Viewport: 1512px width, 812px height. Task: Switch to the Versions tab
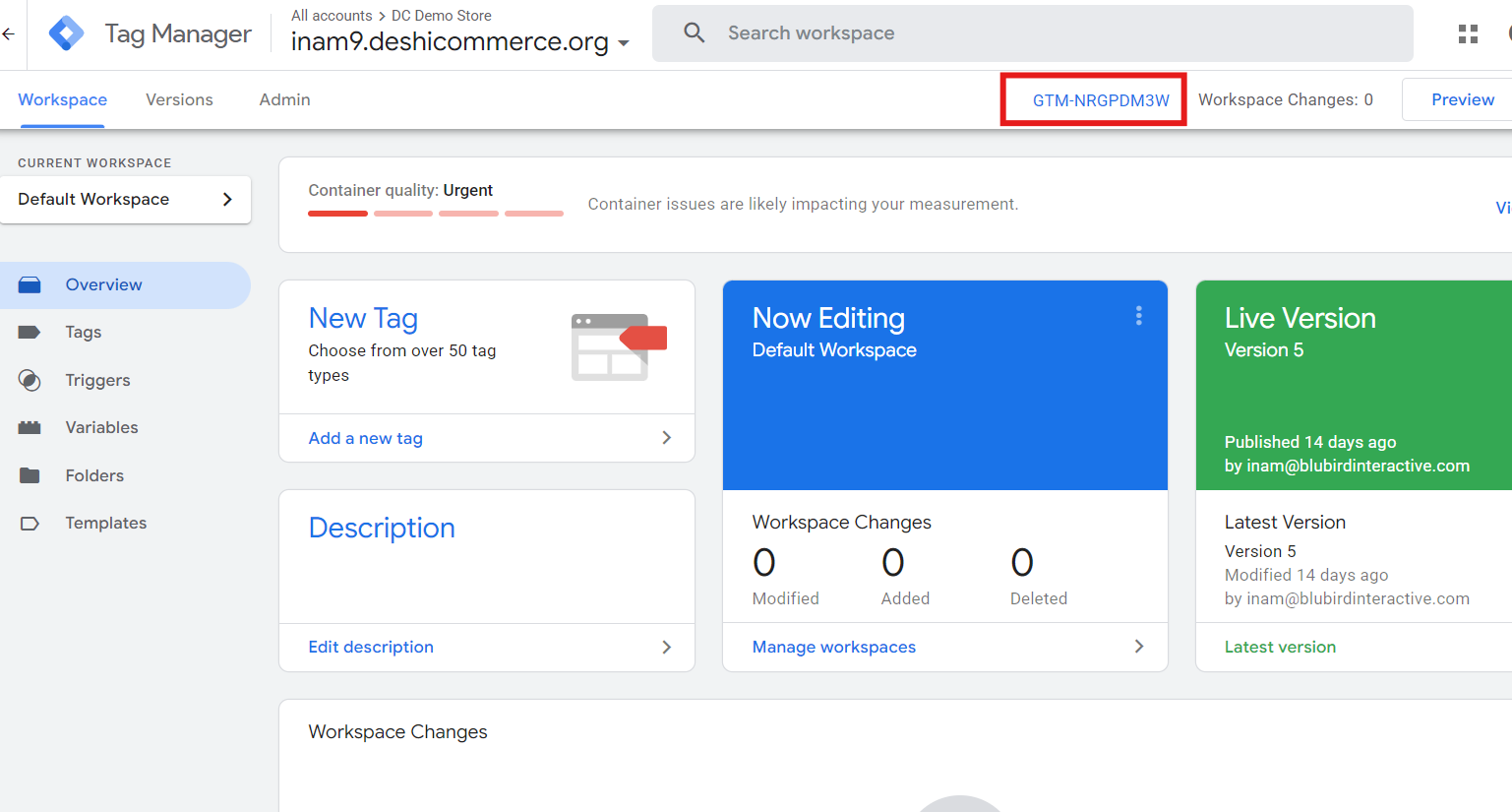(x=179, y=99)
